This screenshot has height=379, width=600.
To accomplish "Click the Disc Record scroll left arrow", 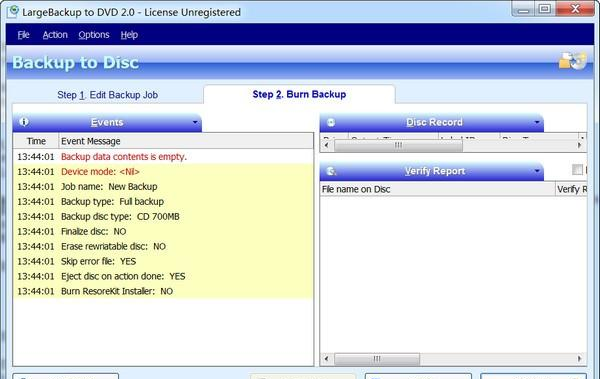I will point(326,145).
